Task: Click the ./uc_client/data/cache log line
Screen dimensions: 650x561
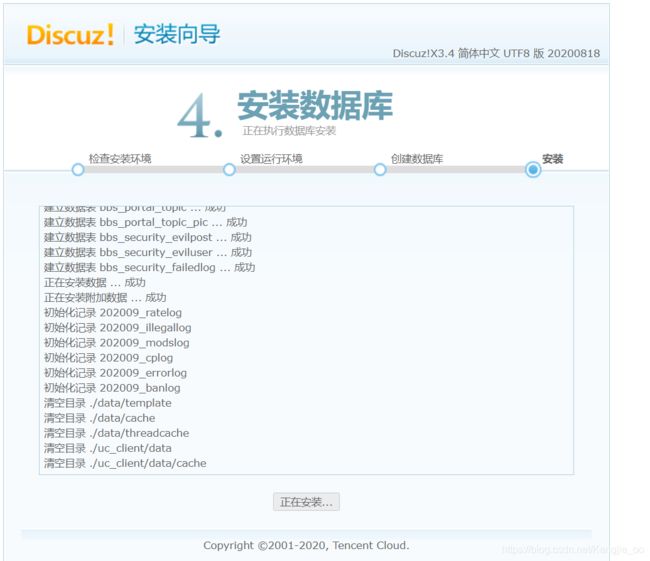Action: click(125, 463)
